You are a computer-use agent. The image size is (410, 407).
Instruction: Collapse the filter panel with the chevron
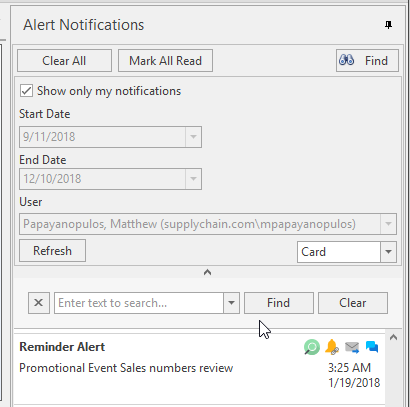coord(207,272)
